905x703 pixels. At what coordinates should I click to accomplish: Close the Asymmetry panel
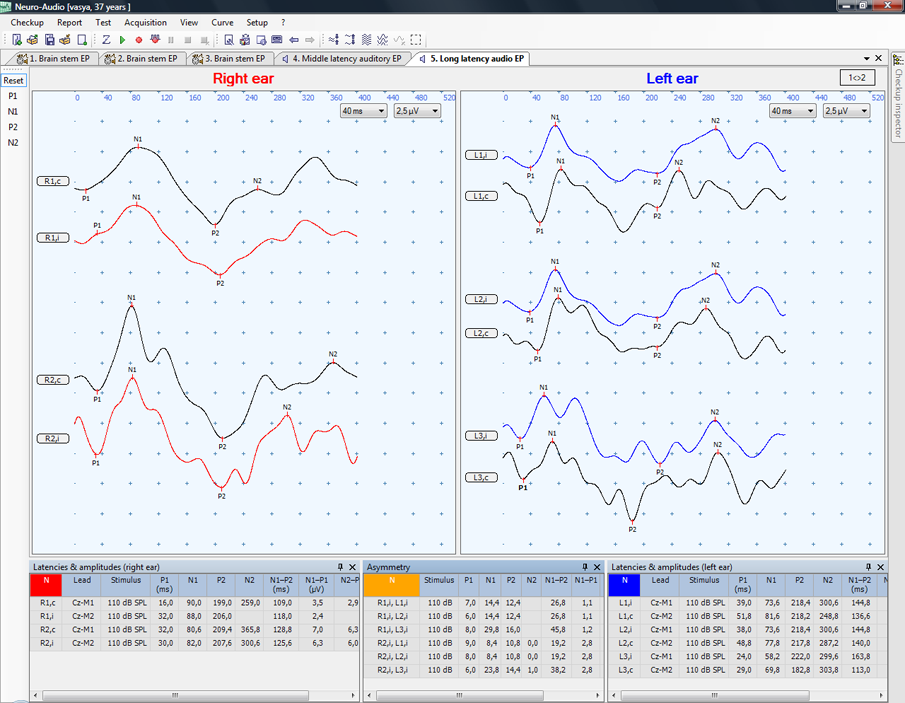597,567
